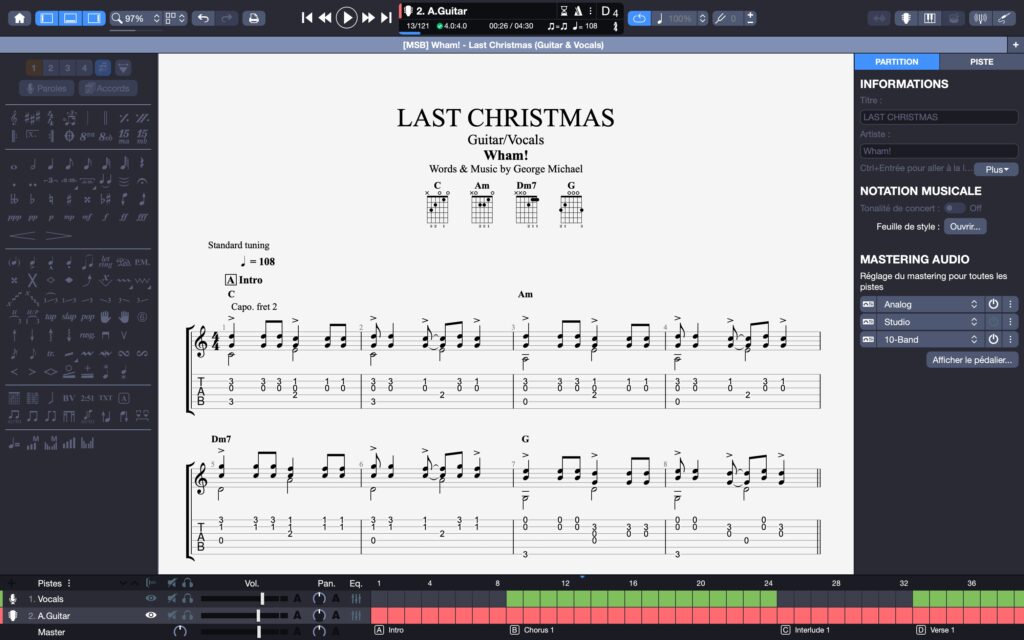Open the style sheet via Ouvrir button

point(966,226)
